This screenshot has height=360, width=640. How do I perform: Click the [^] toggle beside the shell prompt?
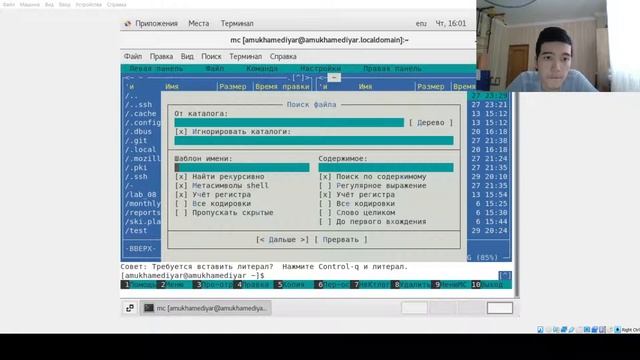point(505,276)
